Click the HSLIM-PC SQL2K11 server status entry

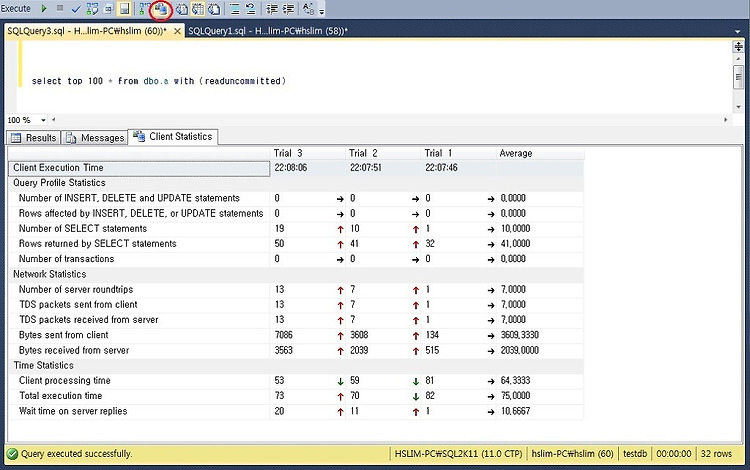[x=458, y=454]
